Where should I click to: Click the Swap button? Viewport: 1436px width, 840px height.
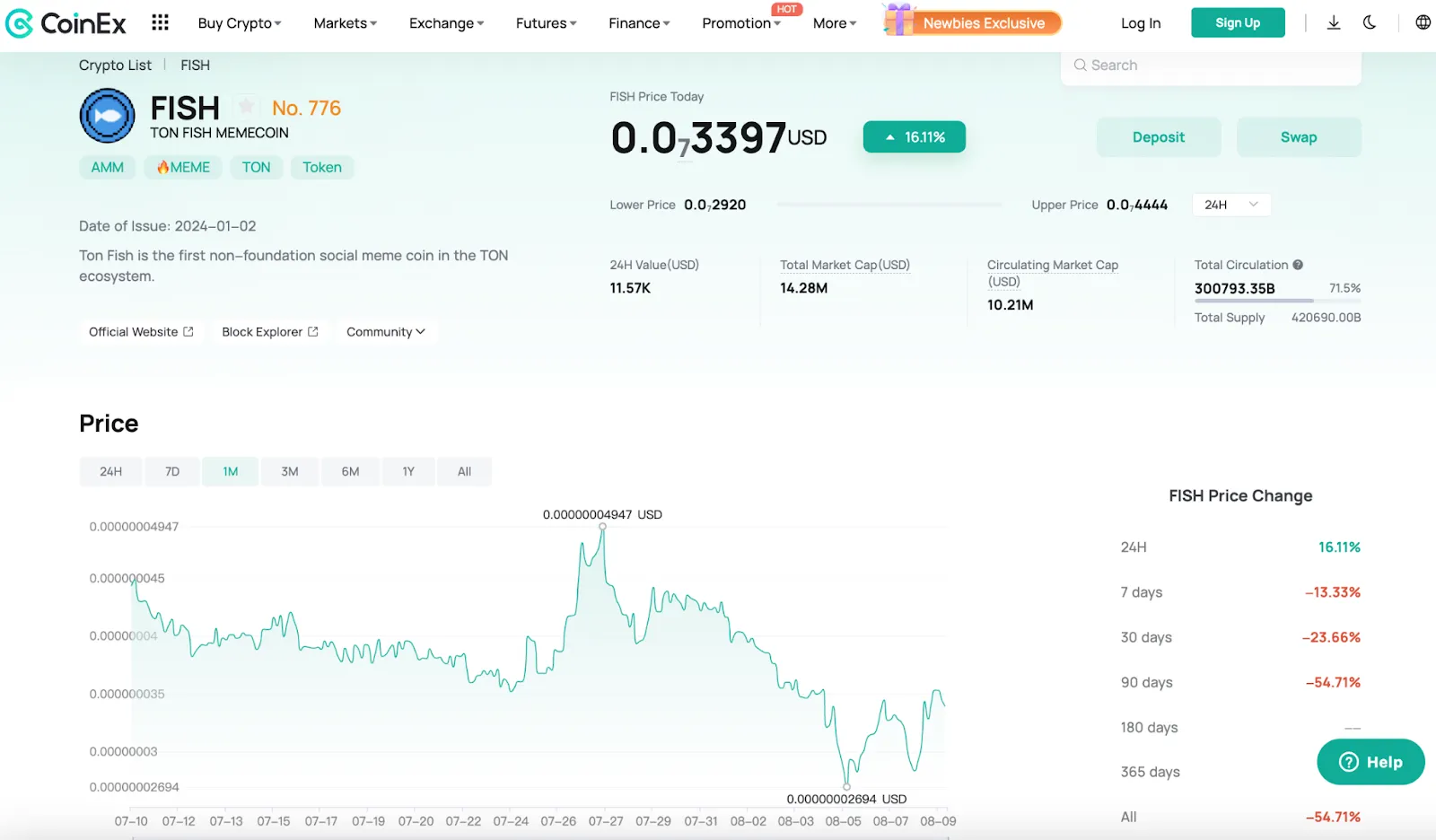(x=1299, y=137)
